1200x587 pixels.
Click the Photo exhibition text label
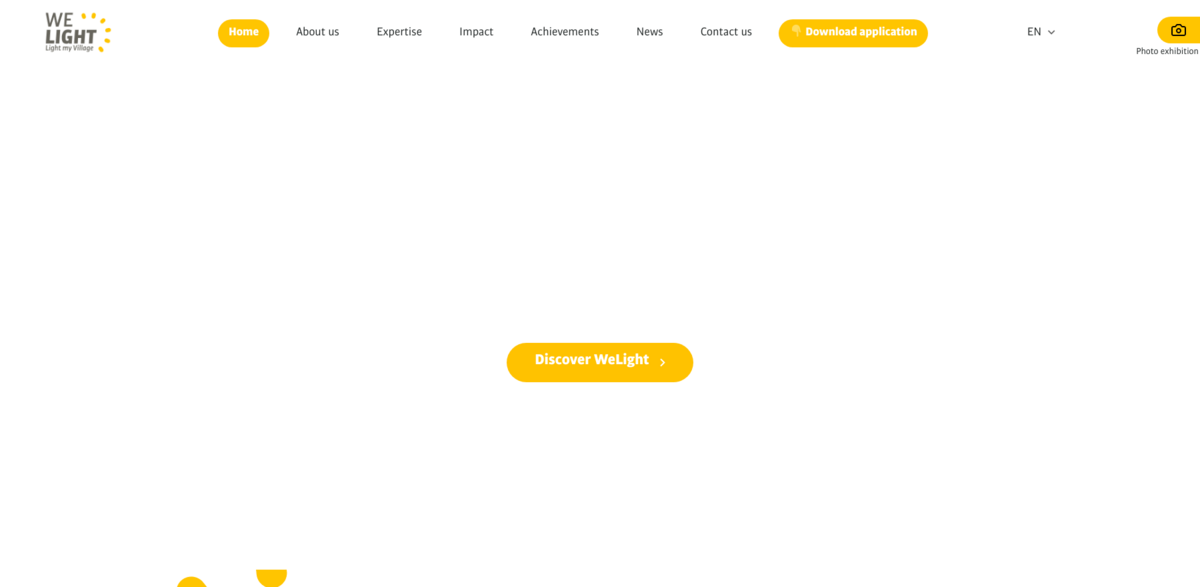(x=1166, y=51)
